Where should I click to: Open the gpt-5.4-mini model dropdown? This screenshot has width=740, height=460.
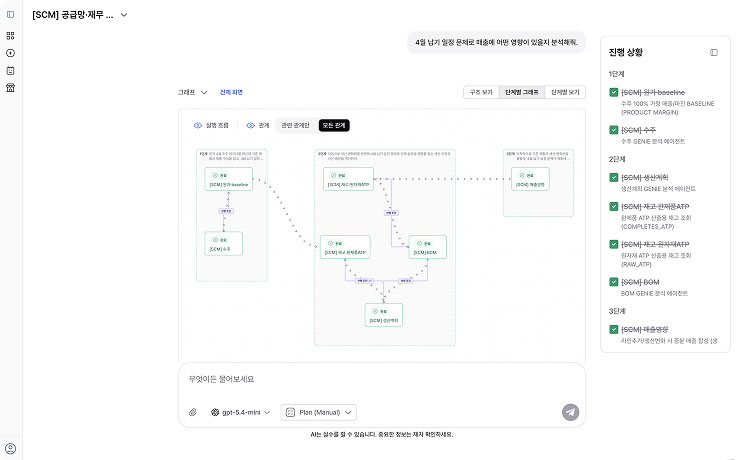[x=240, y=412]
